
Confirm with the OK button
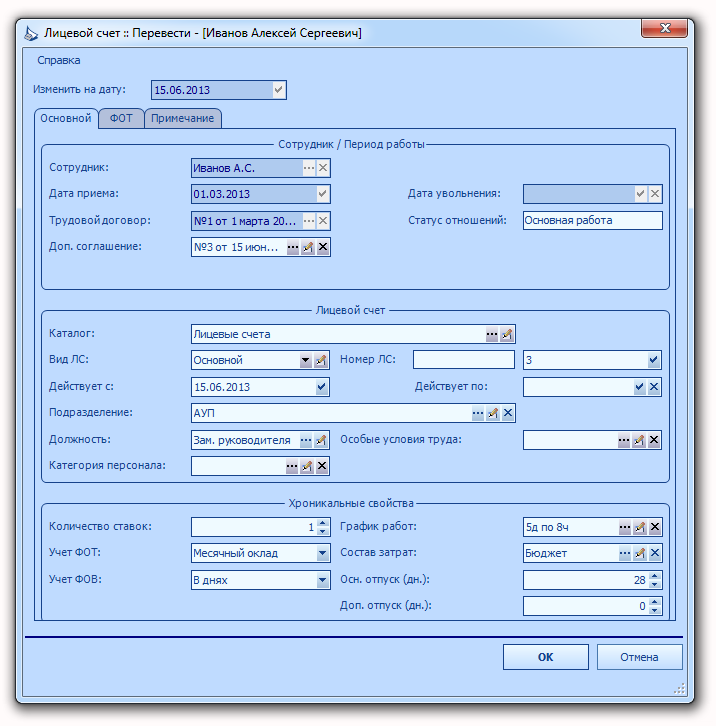tap(546, 657)
